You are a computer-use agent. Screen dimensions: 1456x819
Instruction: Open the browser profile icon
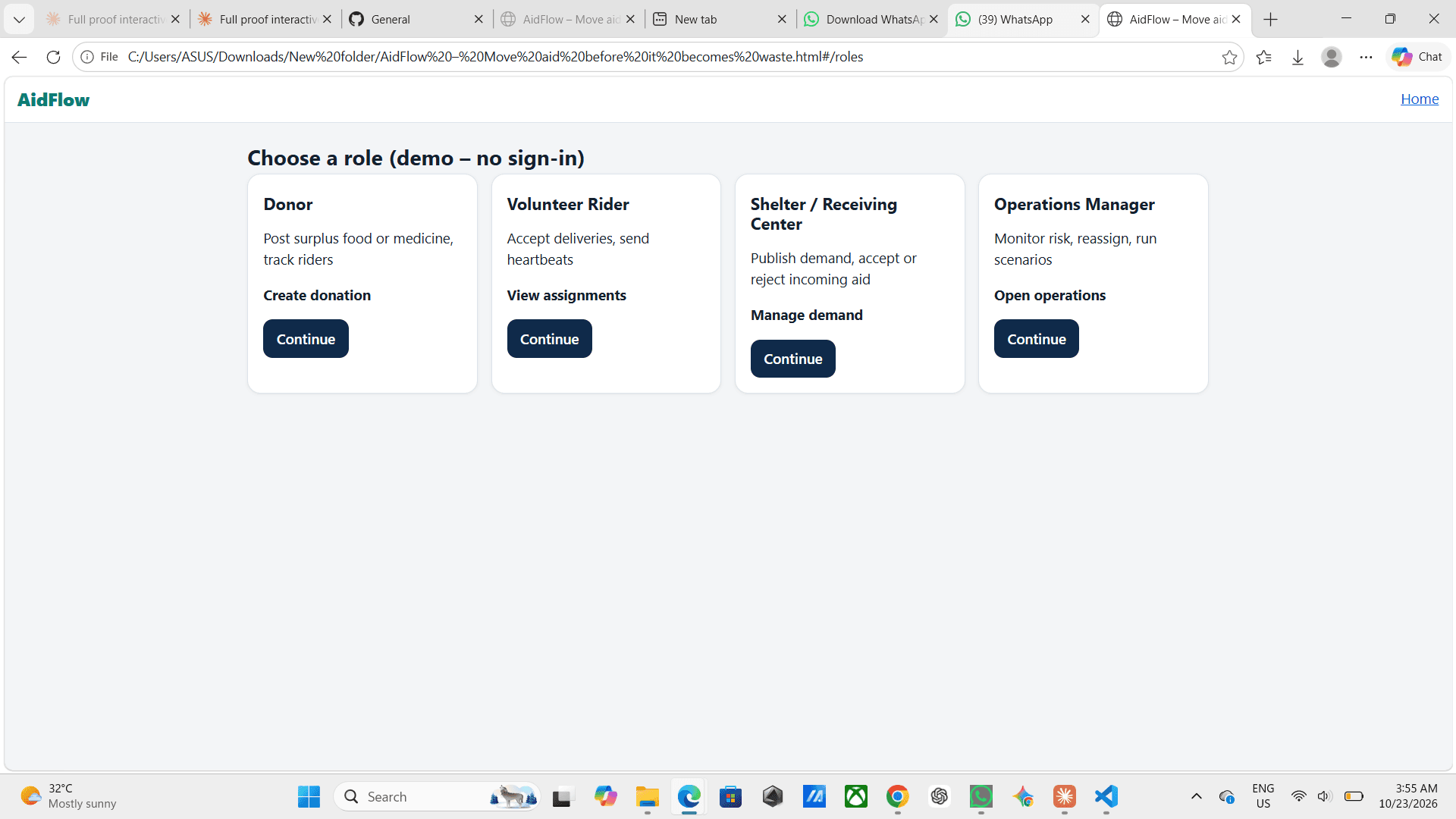tap(1332, 57)
